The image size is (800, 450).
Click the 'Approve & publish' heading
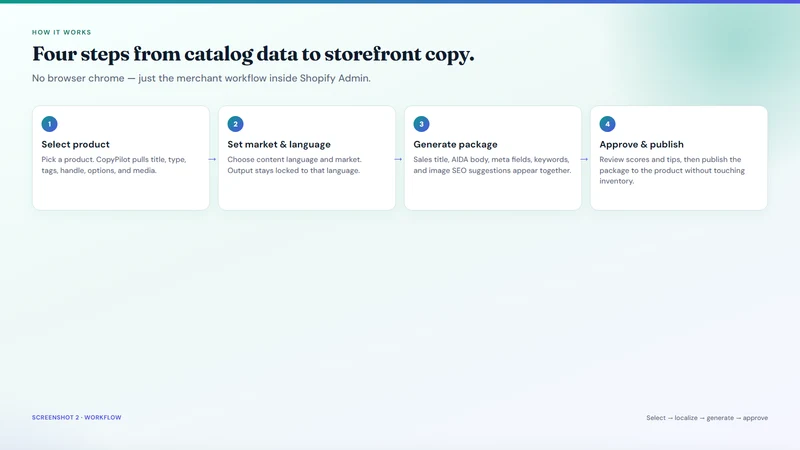click(x=641, y=144)
